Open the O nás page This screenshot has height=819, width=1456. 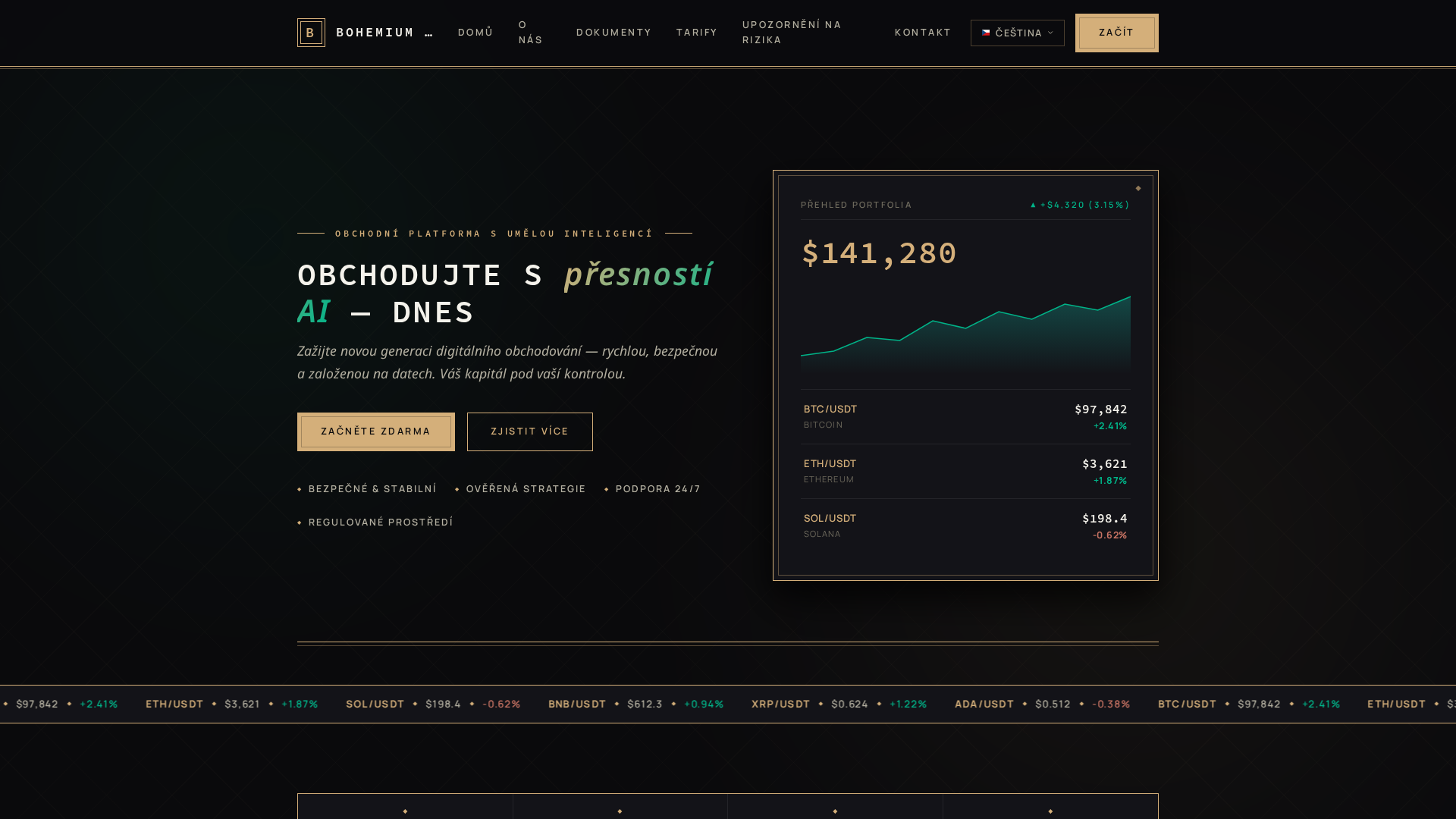pos(531,33)
